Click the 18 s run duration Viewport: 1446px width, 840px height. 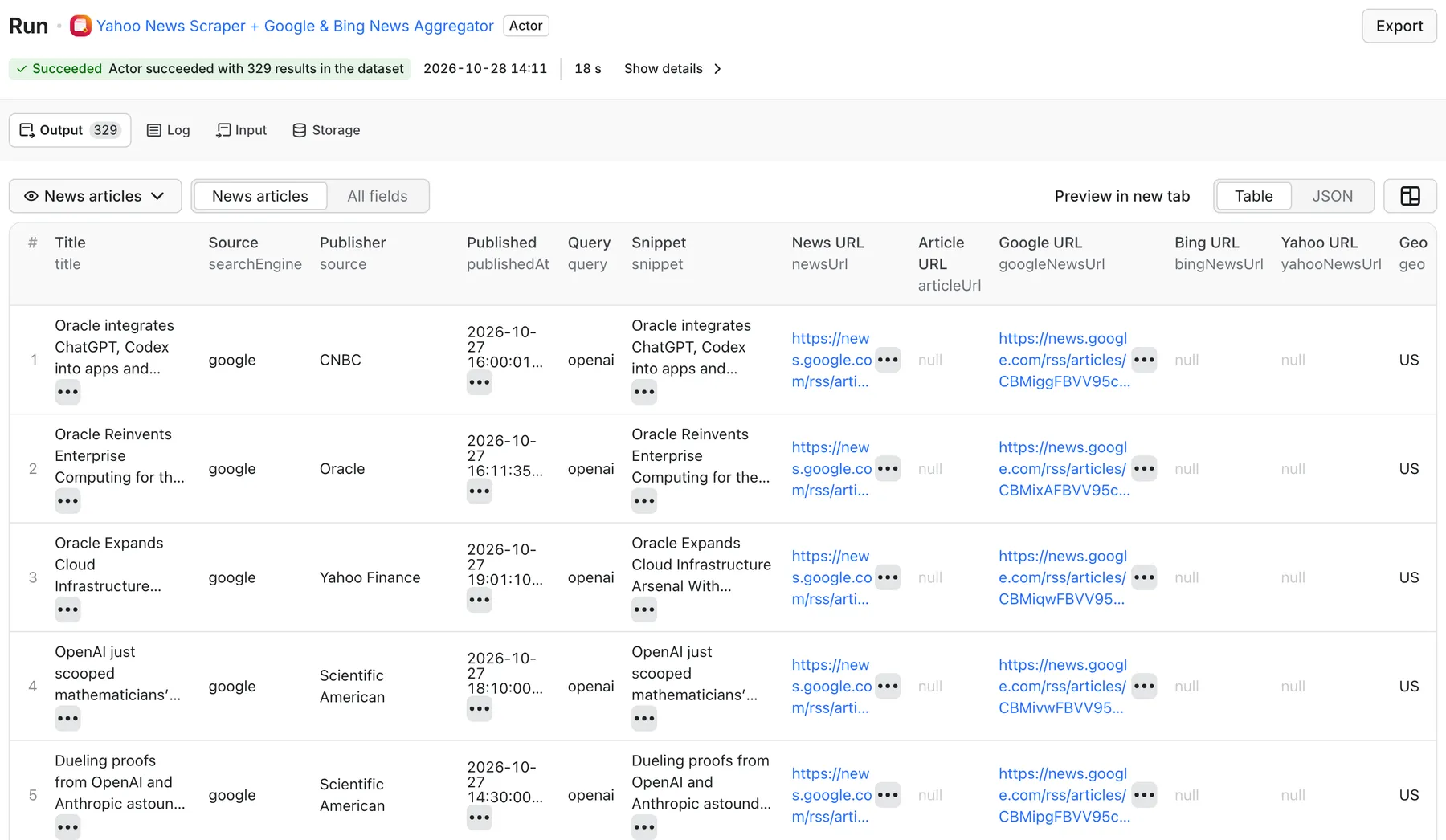(x=588, y=68)
